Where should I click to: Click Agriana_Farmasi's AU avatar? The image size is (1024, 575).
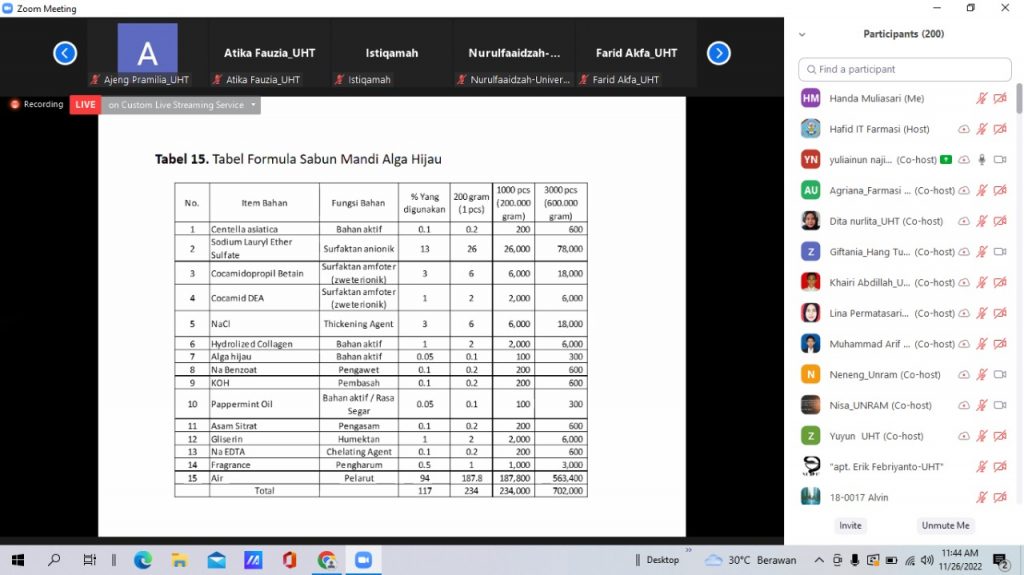(810, 190)
